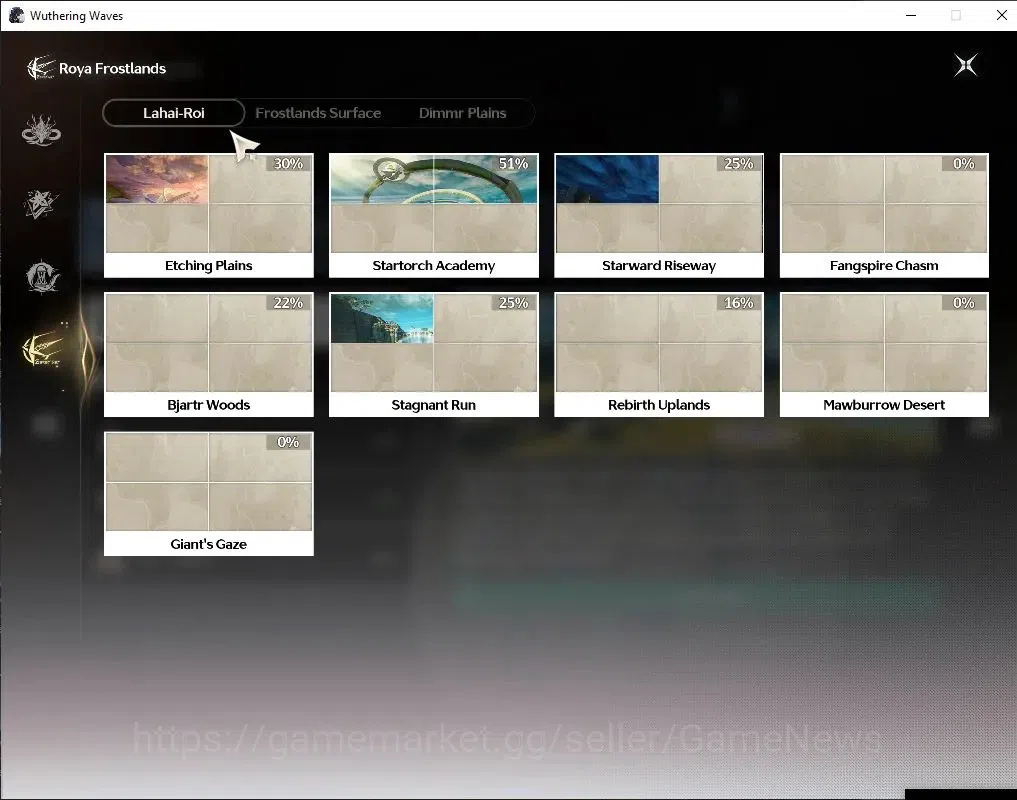Open the Stagnant Run card
This screenshot has width=1017, height=800.
[x=434, y=354]
